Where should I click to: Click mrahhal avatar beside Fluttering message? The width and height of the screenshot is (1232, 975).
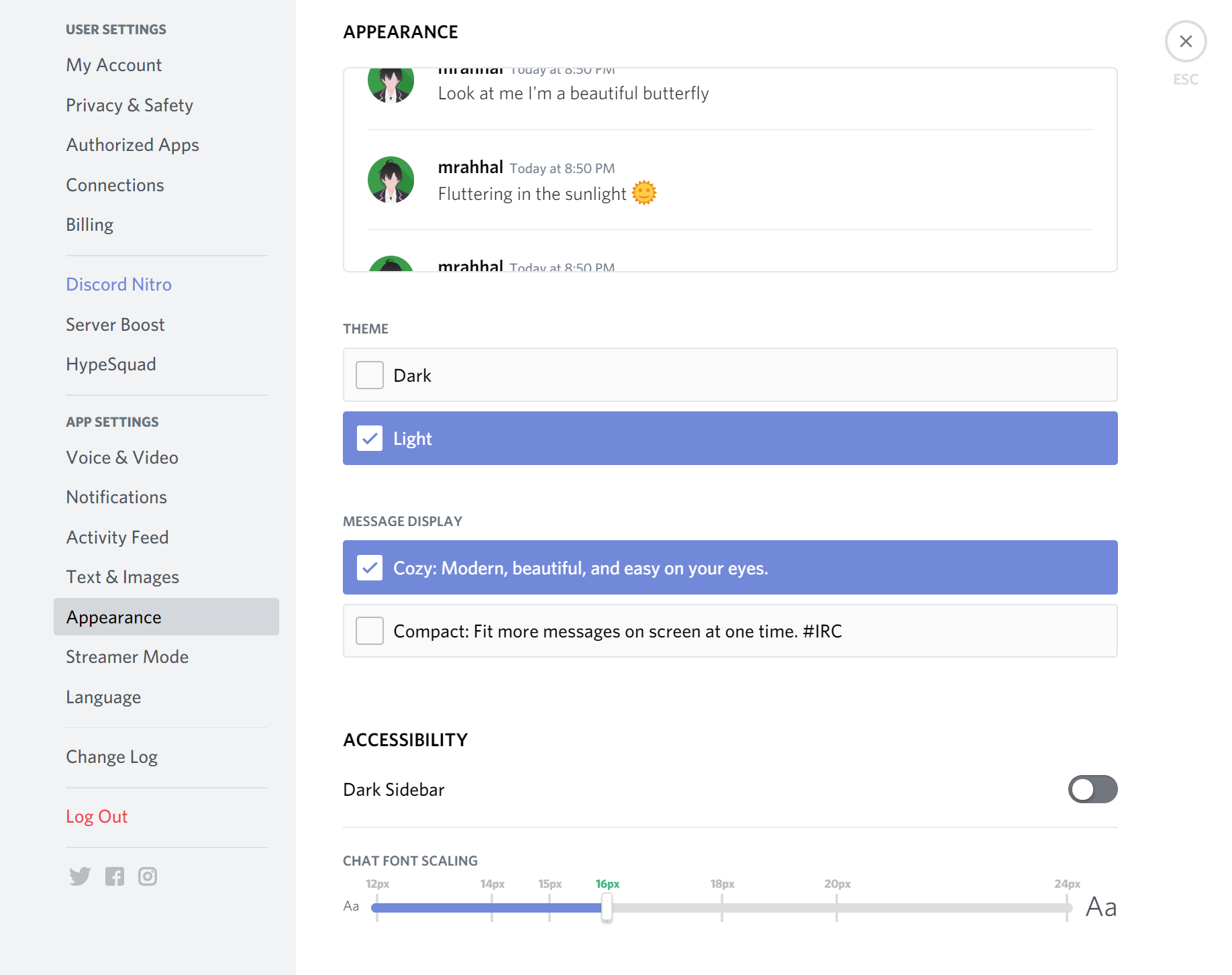point(391,180)
